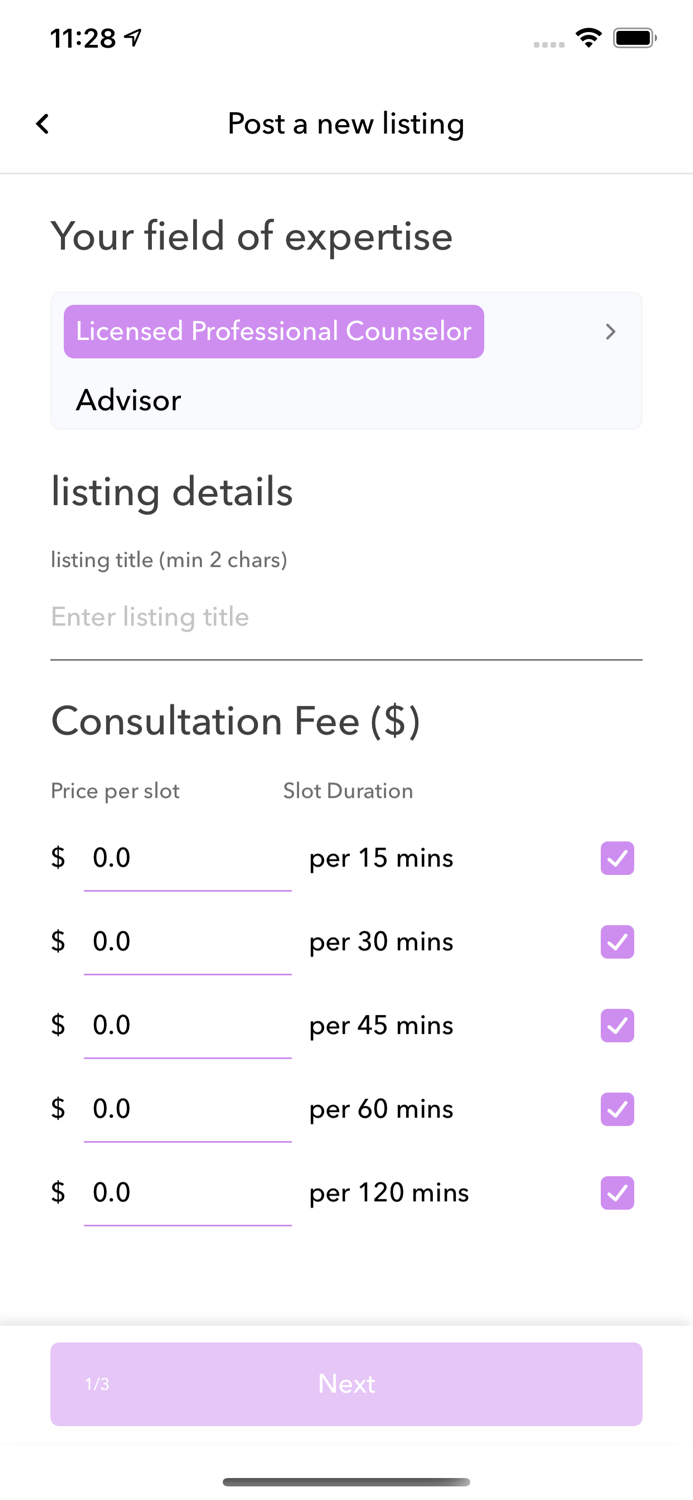Toggle the per 45 mins checkbox

617,1026
